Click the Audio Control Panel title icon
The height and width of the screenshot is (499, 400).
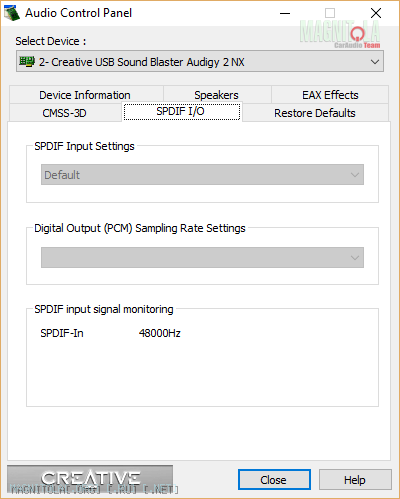12,13
